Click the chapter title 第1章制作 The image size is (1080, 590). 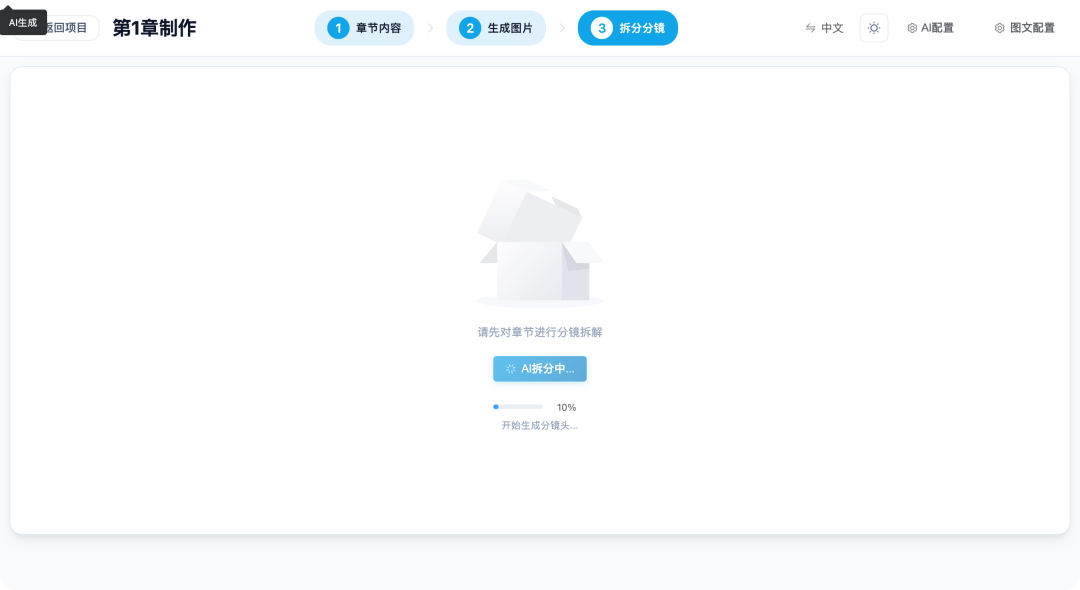[153, 28]
